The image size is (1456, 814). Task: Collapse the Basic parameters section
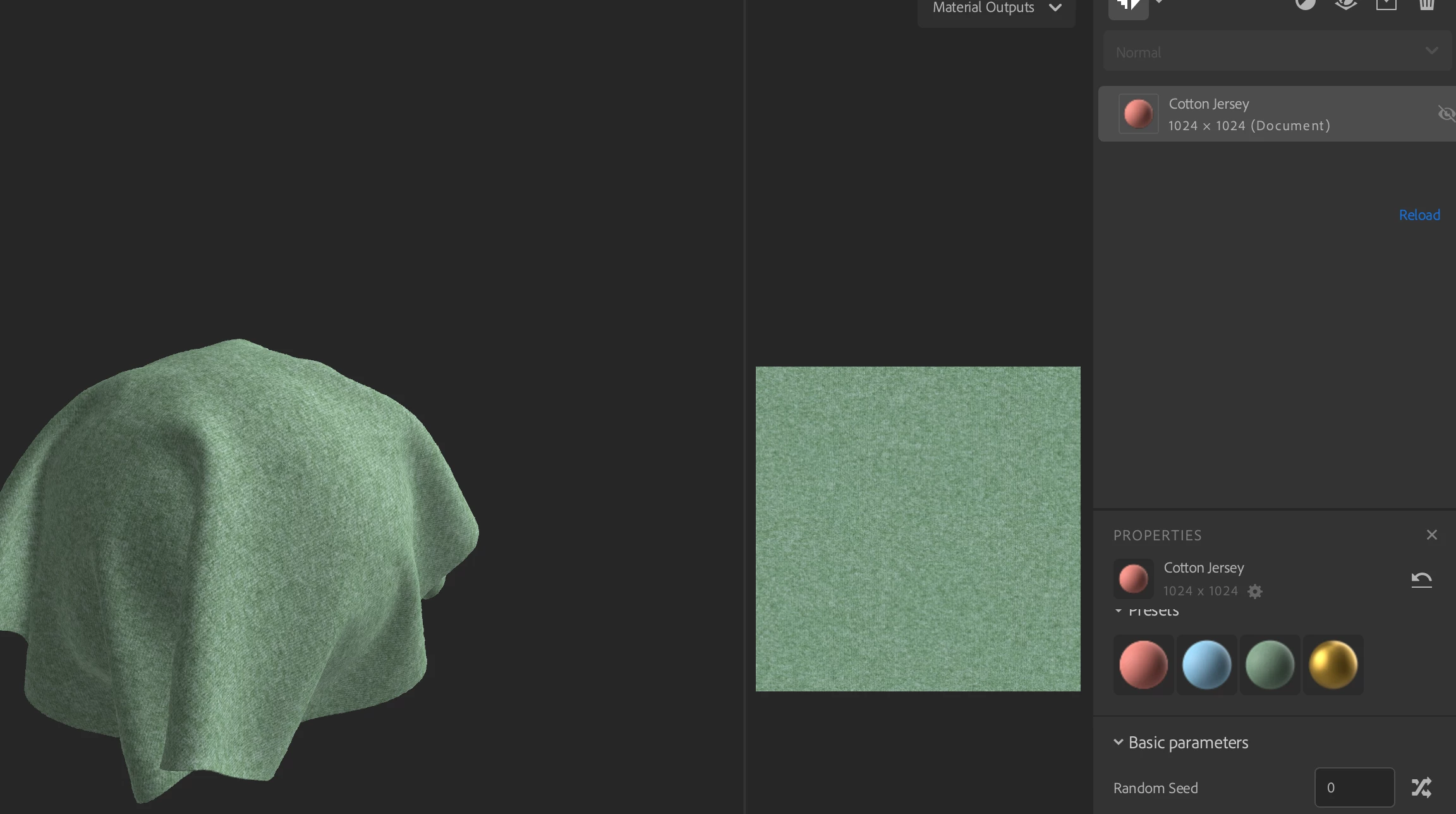pyautogui.click(x=1119, y=742)
